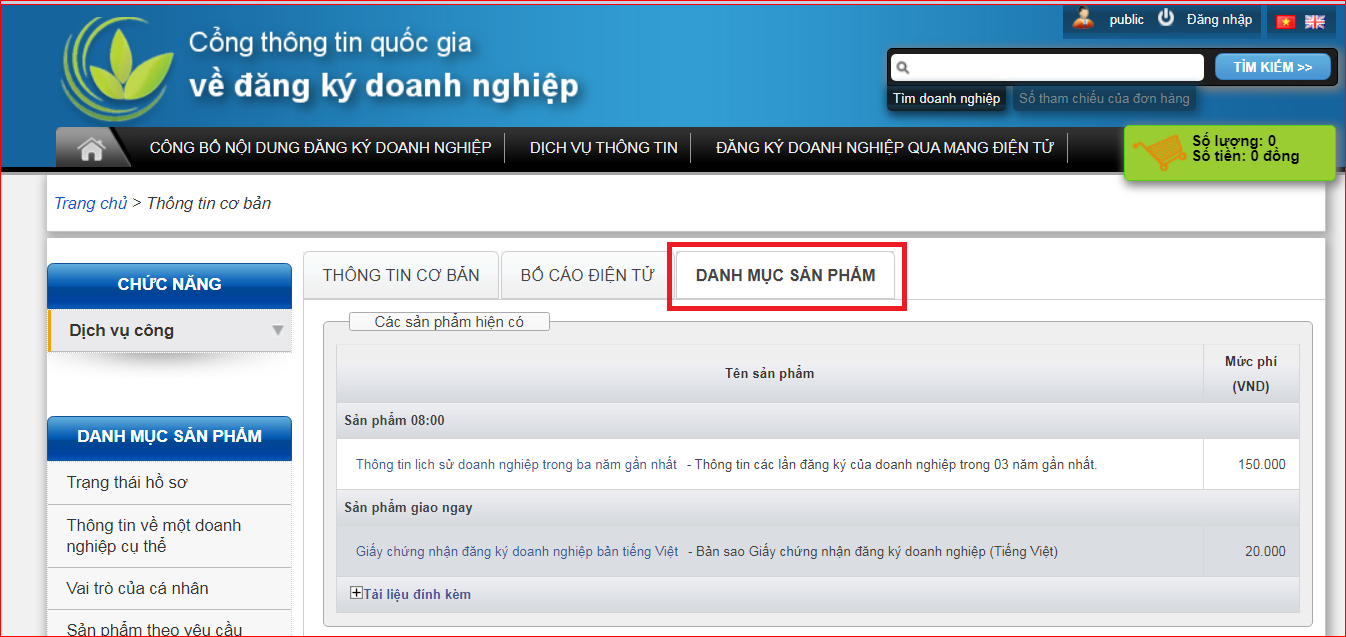
Task: Click Đăng nhập login link
Action: click(1219, 19)
